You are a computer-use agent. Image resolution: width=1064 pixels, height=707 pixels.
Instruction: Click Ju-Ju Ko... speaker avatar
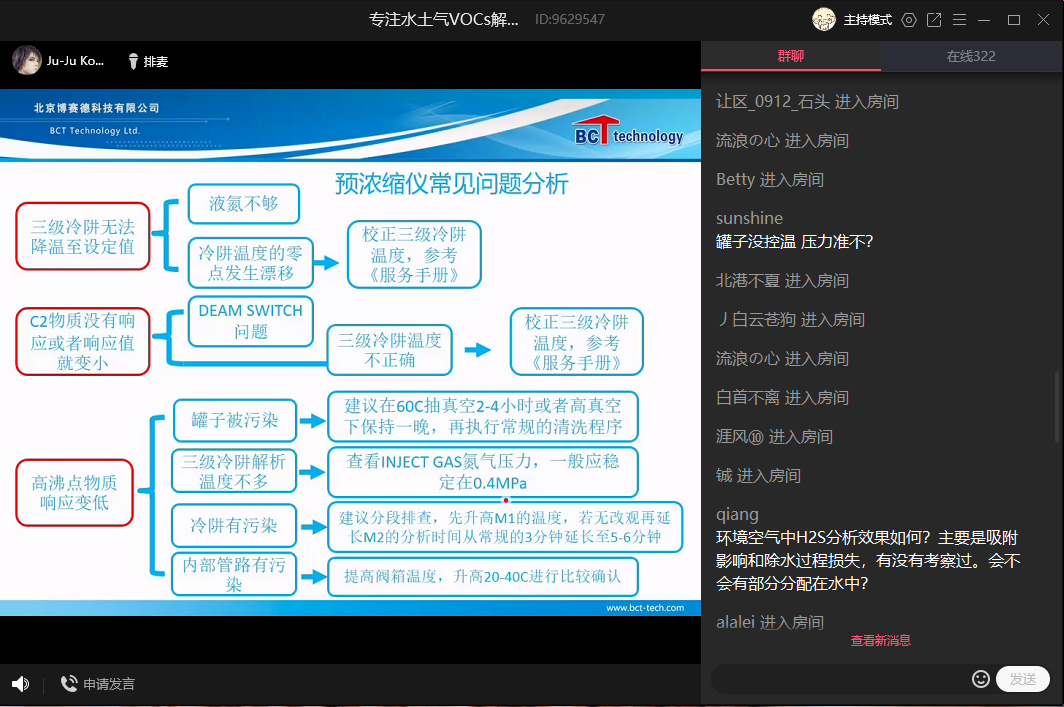click(x=26, y=60)
